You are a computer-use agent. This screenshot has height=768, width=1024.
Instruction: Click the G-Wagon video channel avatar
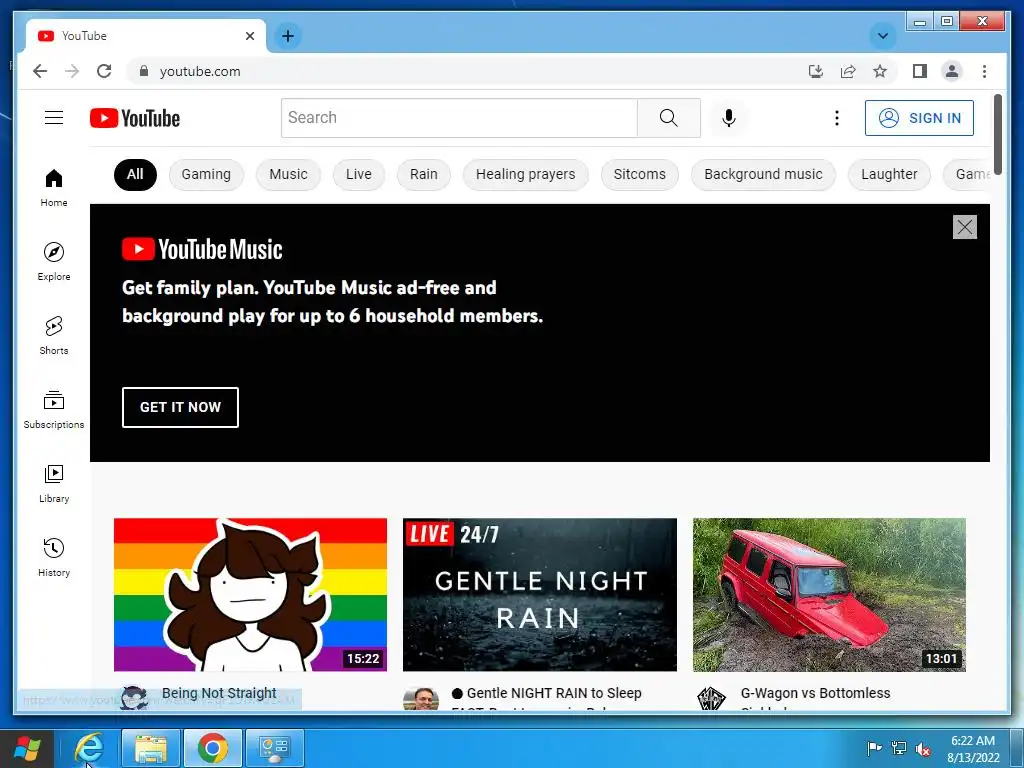click(711, 698)
